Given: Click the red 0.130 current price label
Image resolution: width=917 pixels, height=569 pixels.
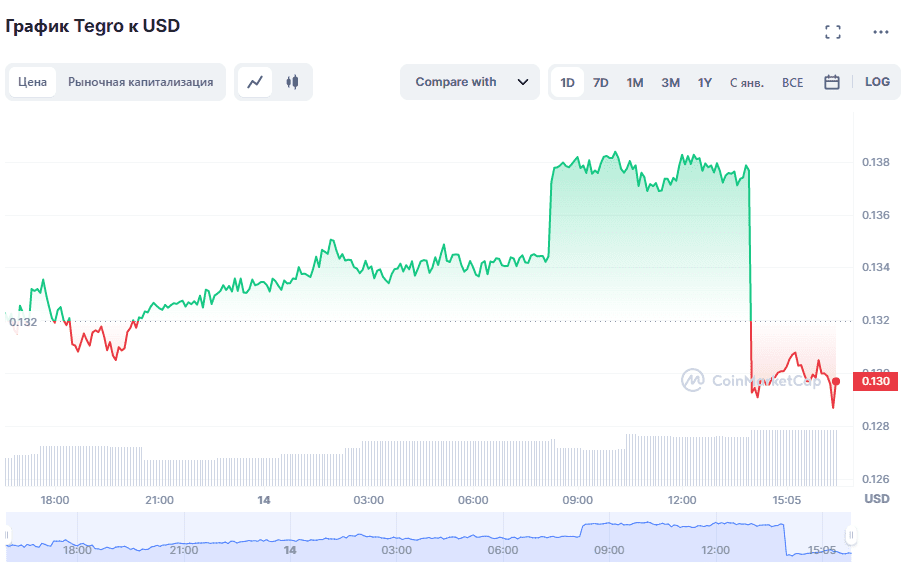Looking at the screenshot, I should 875,381.
